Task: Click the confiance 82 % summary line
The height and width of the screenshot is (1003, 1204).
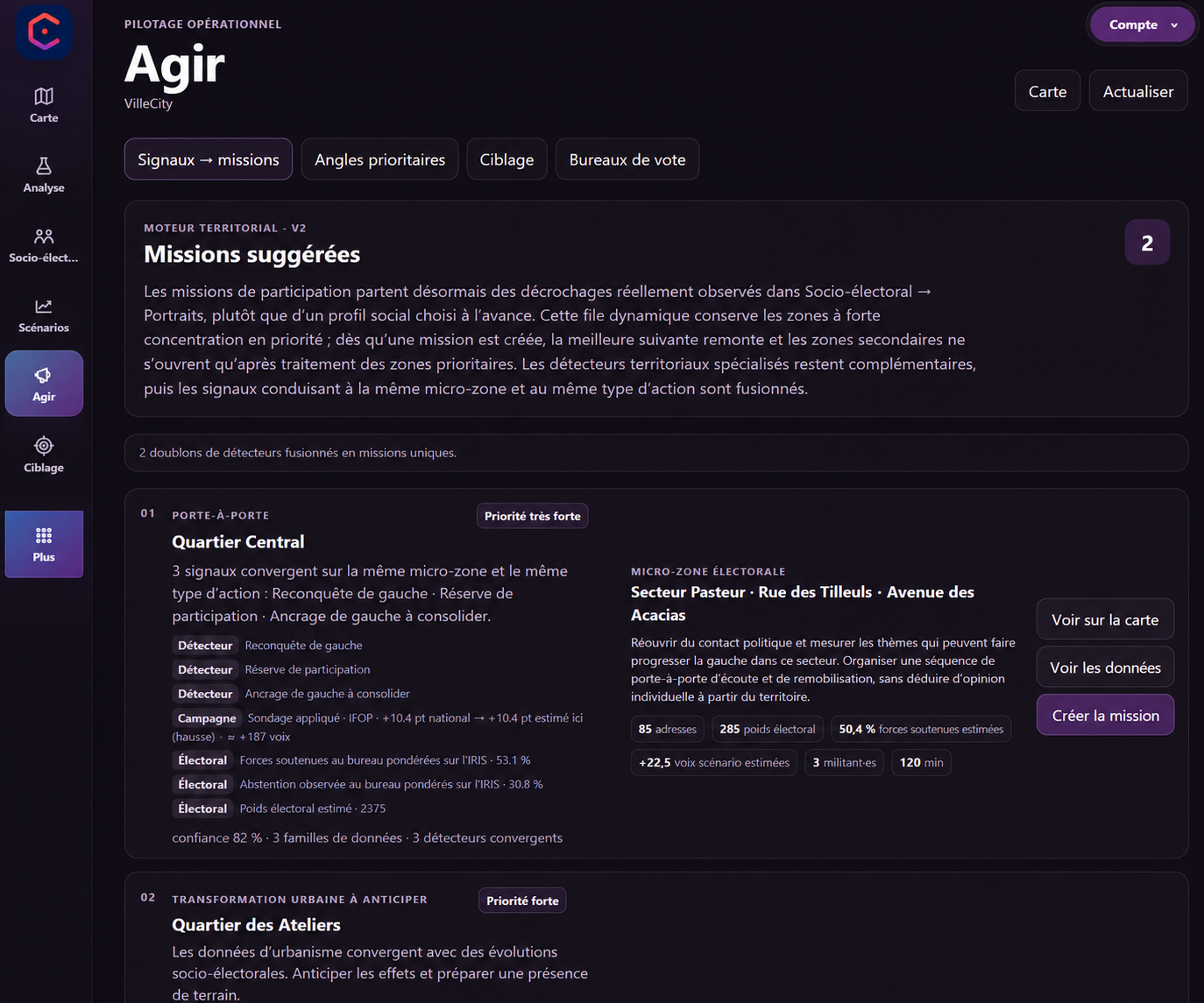Action: click(x=367, y=837)
